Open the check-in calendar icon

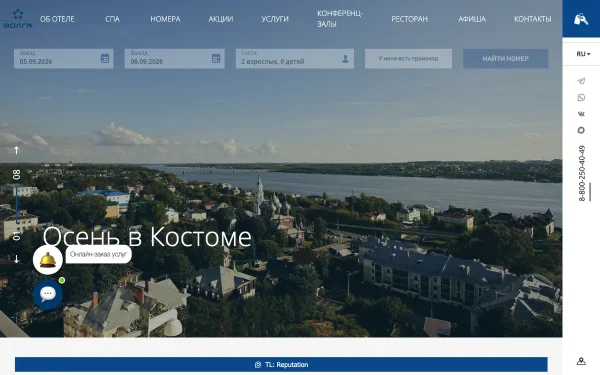(x=105, y=59)
